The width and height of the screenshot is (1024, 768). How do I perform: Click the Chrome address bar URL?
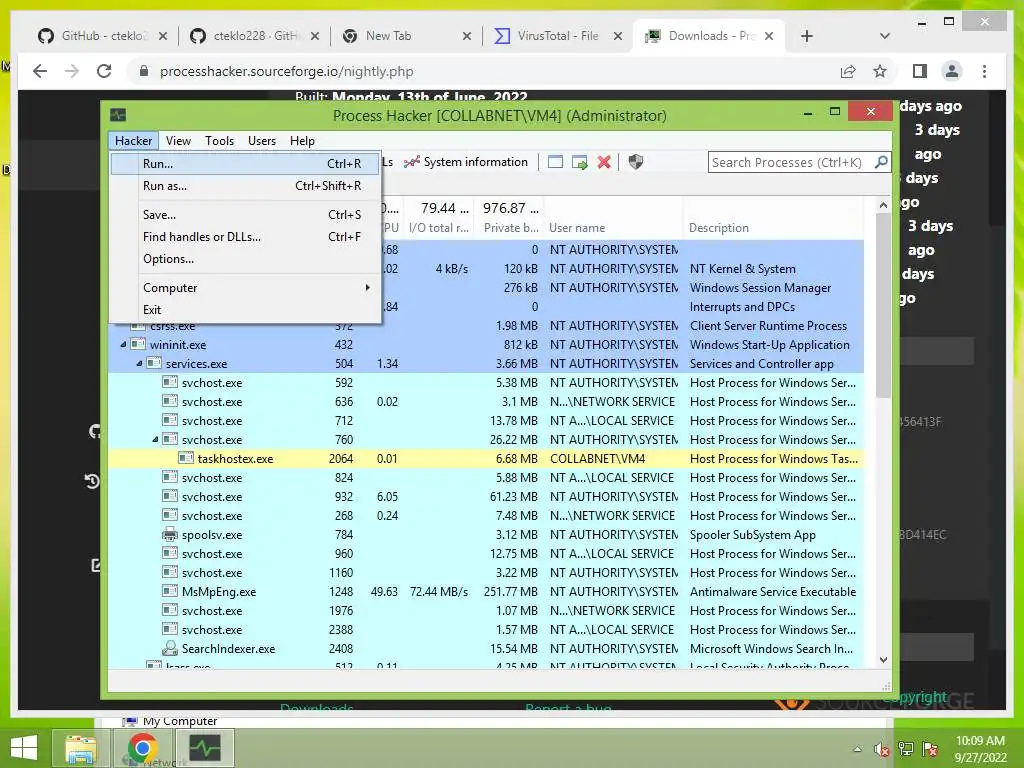point(287,71)
